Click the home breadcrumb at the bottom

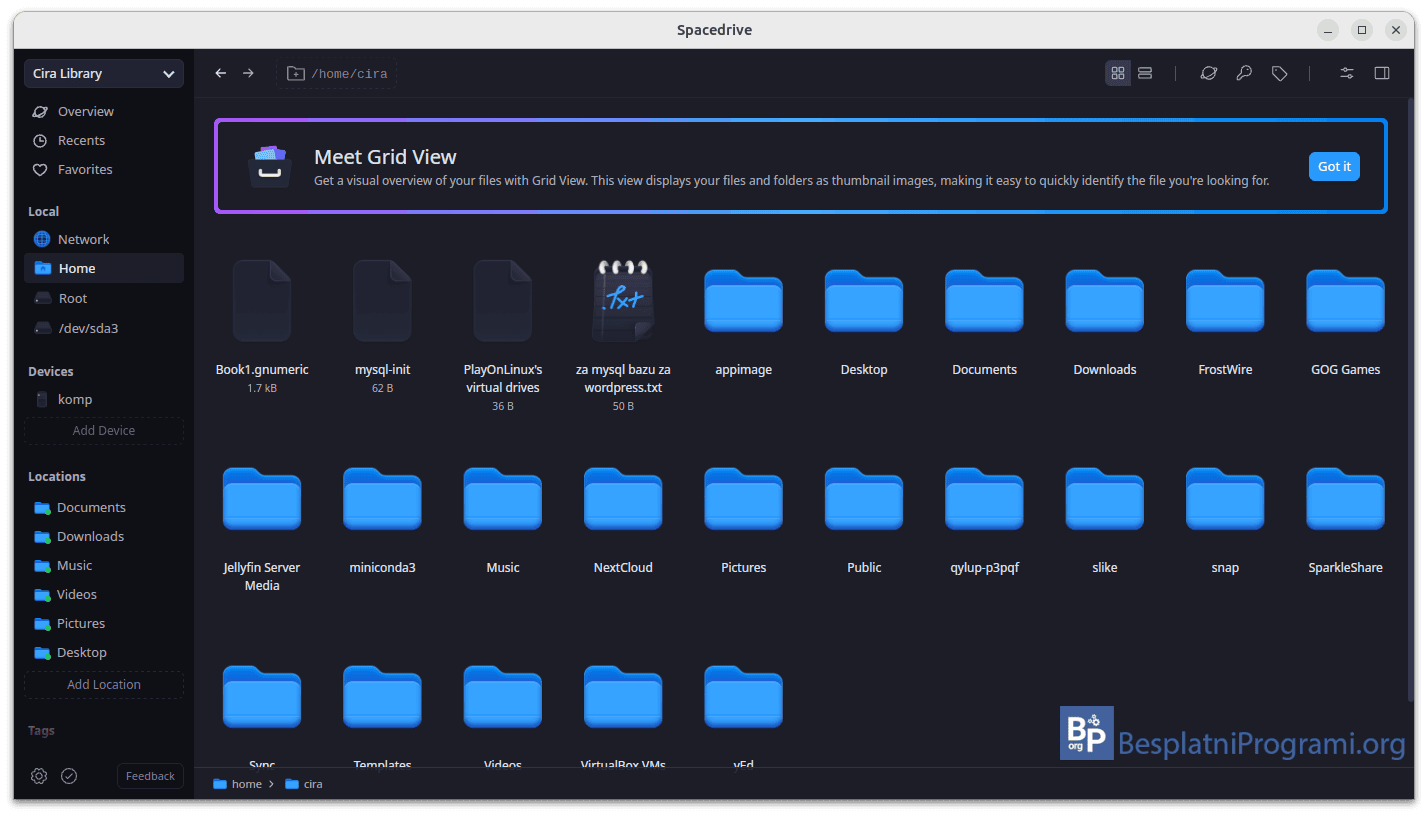point(238,784)
